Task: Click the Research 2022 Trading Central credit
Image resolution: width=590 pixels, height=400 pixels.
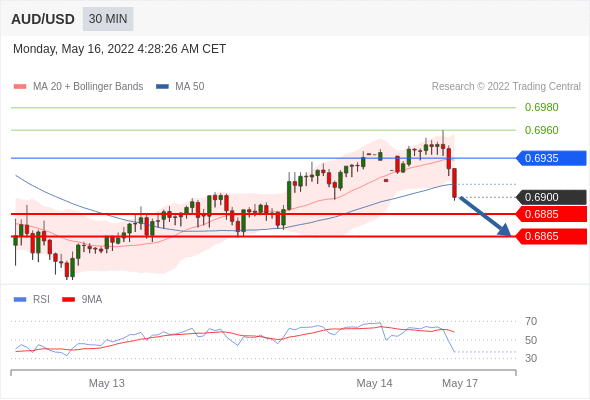Action: click(506, 87)
